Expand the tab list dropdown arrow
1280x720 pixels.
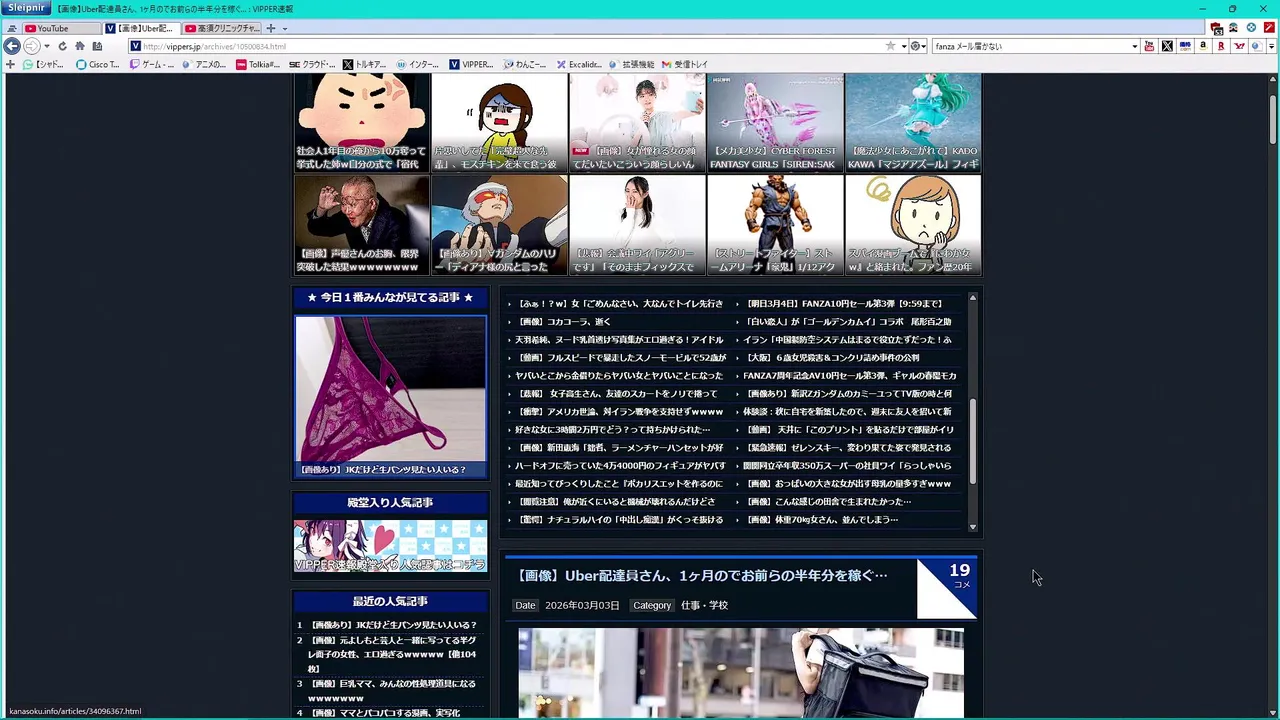(285, 28)
